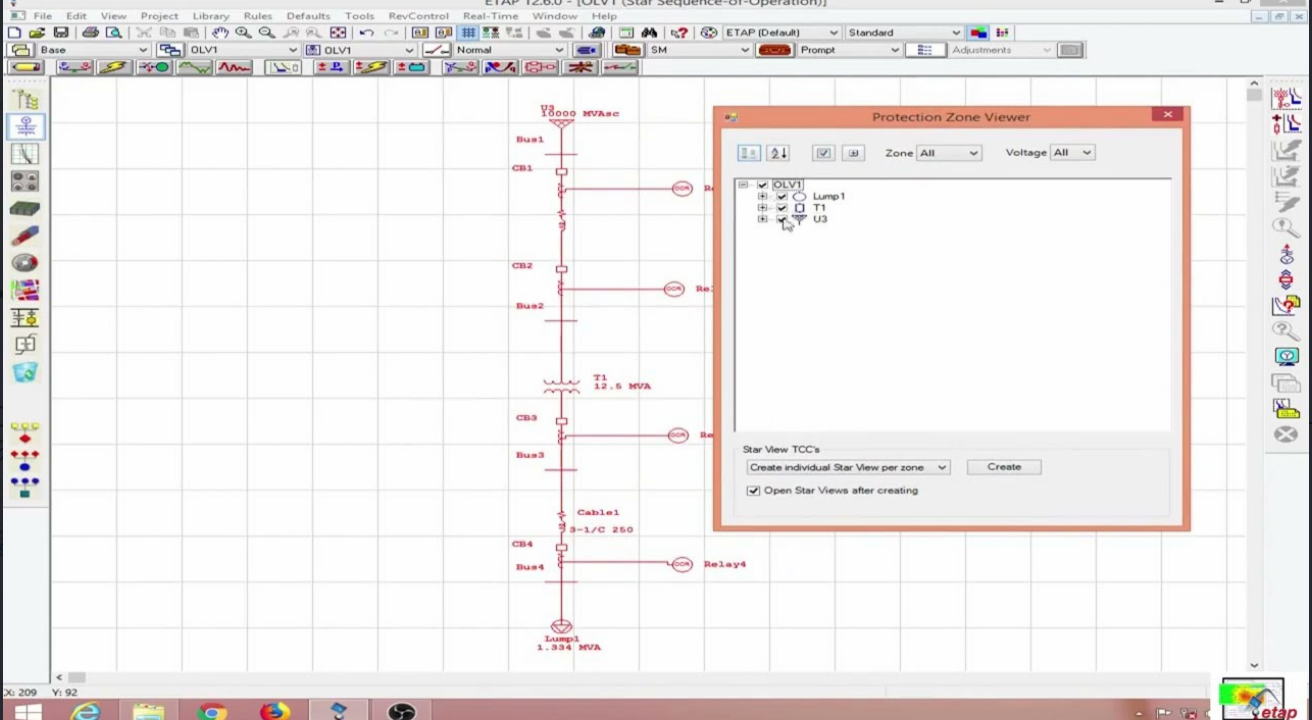This screenshot has height=720, width=1312.
Task: Select the Pan hand tool
Action: 220,33
